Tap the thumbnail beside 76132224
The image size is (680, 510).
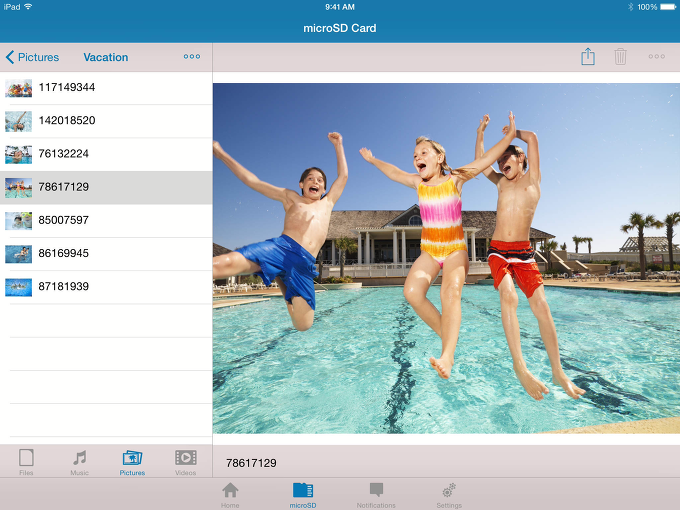(18, 155)
